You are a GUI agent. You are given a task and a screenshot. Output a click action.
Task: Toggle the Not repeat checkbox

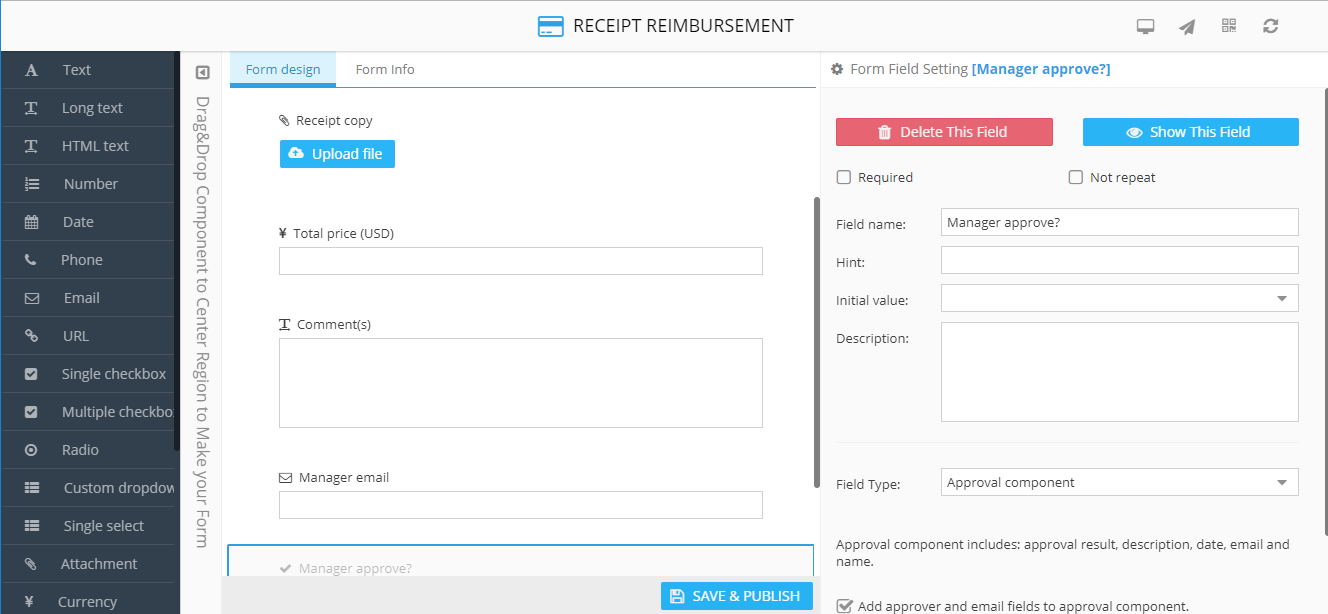(x=1076, y=177)
